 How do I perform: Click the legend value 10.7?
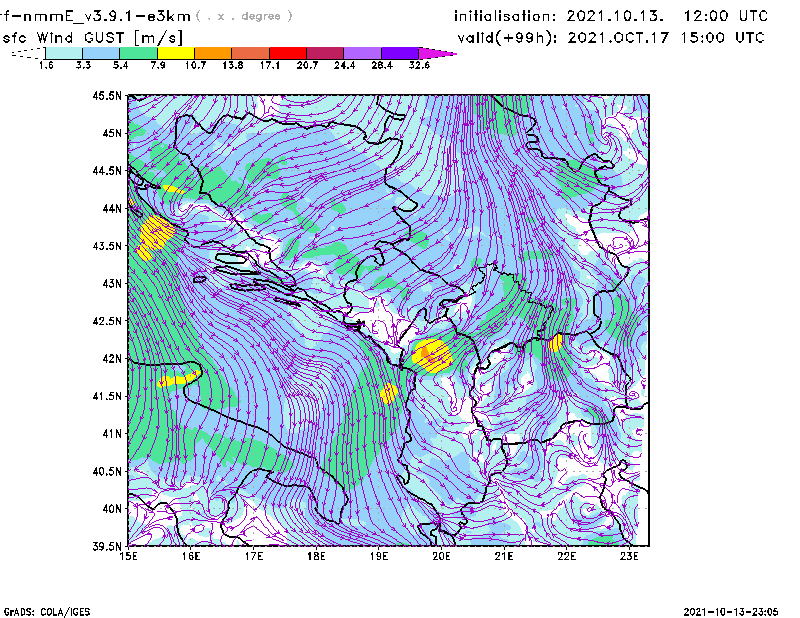195,65
